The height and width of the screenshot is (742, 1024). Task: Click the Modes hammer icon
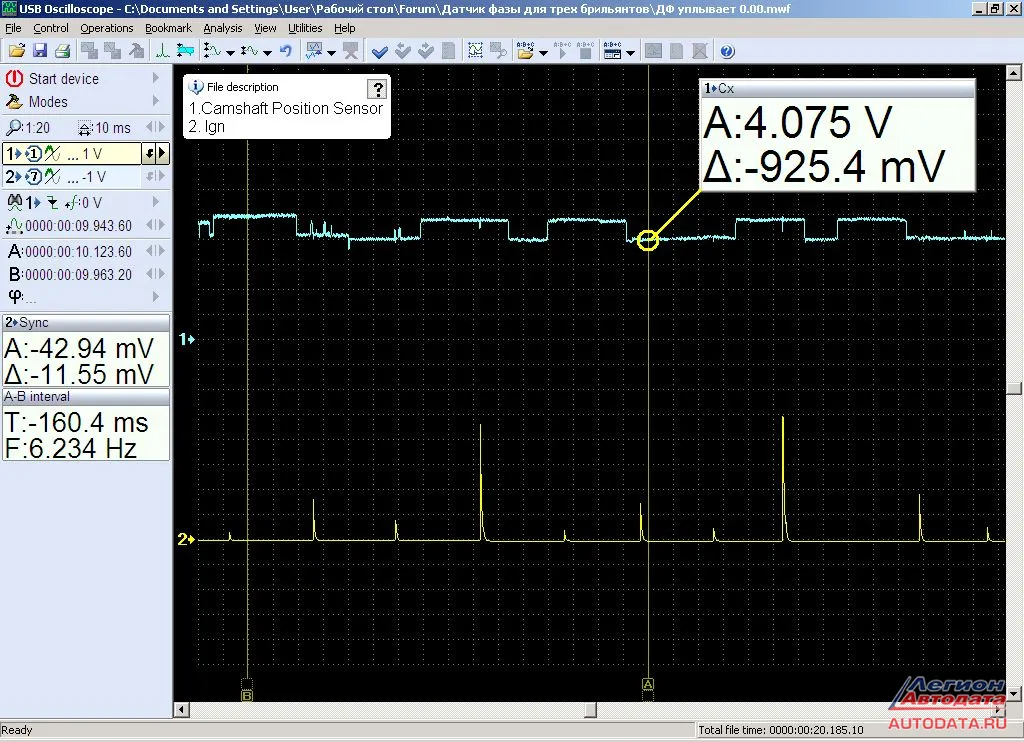click(x=14, y=102)
